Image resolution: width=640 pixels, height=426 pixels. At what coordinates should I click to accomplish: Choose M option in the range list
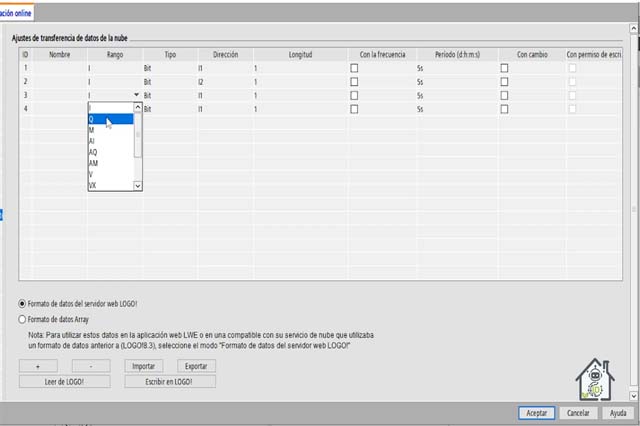(110, 130)
